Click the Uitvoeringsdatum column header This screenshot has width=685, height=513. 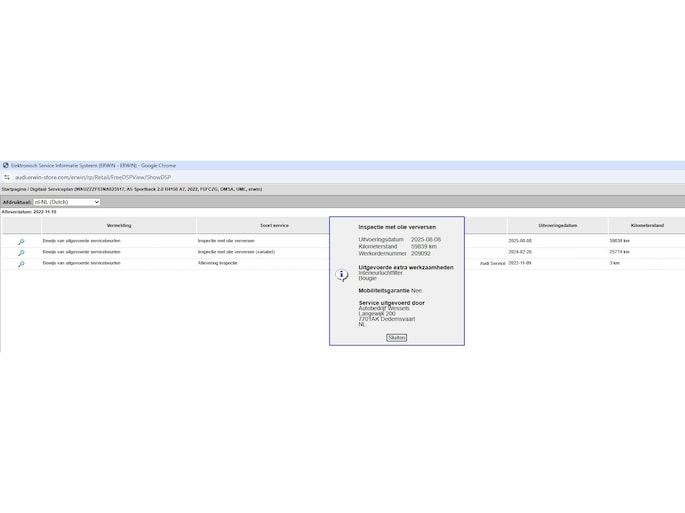coord(557,226)
